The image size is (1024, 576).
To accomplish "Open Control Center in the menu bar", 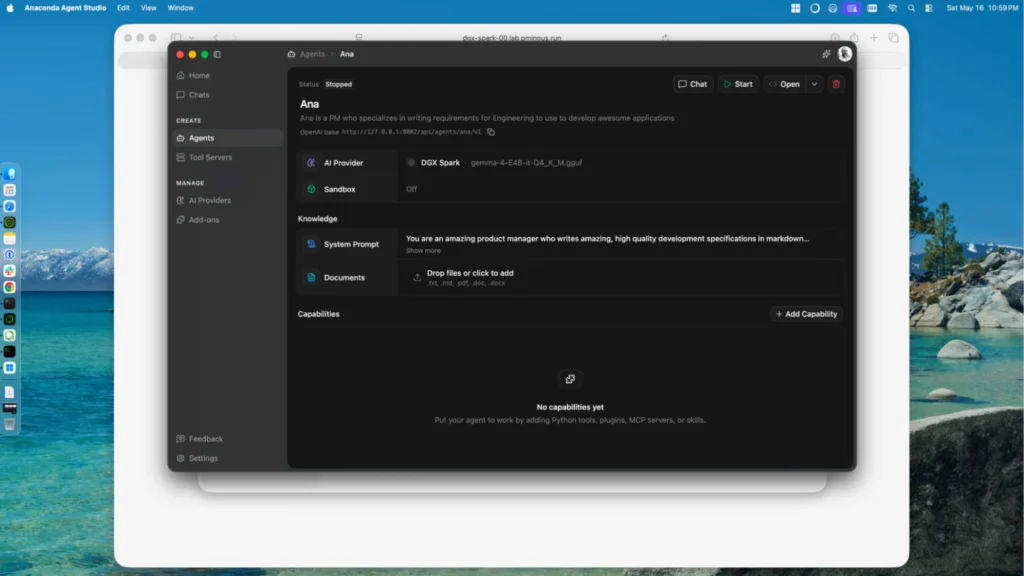I will [929, 8].
